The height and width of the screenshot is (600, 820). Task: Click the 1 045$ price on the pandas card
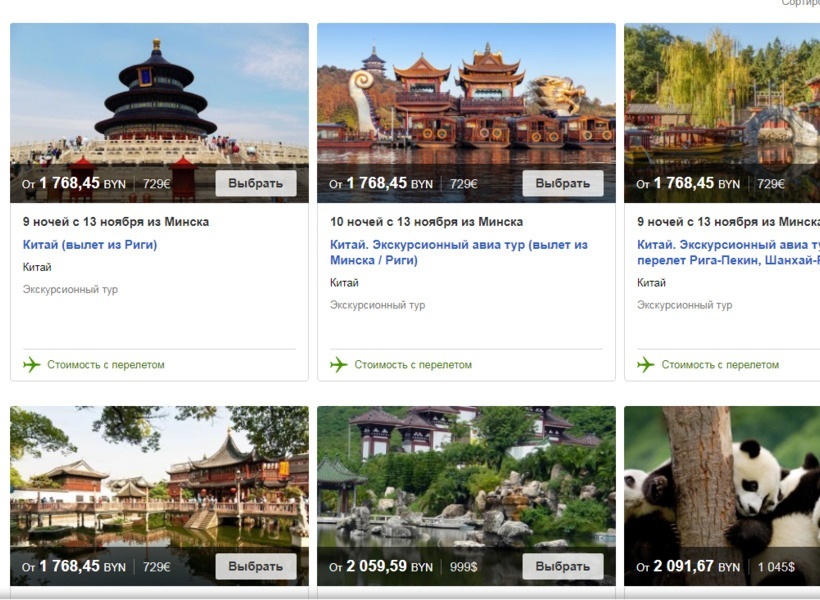(777, 567)
